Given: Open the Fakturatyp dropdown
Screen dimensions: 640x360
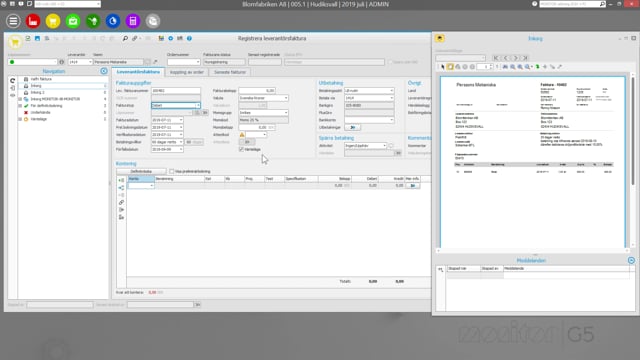Looking at the screenshot, I should coord(198,105).
